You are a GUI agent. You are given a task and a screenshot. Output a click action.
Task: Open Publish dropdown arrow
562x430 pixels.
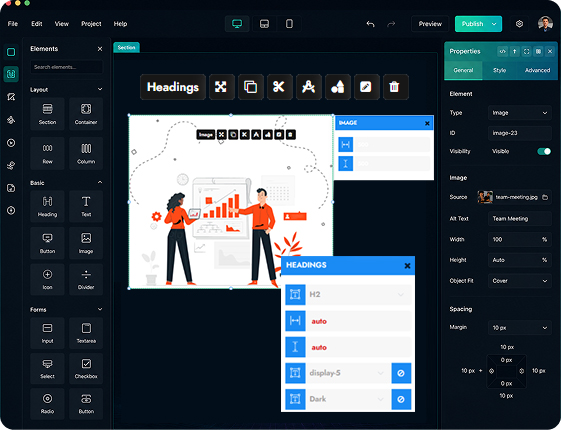494,24
